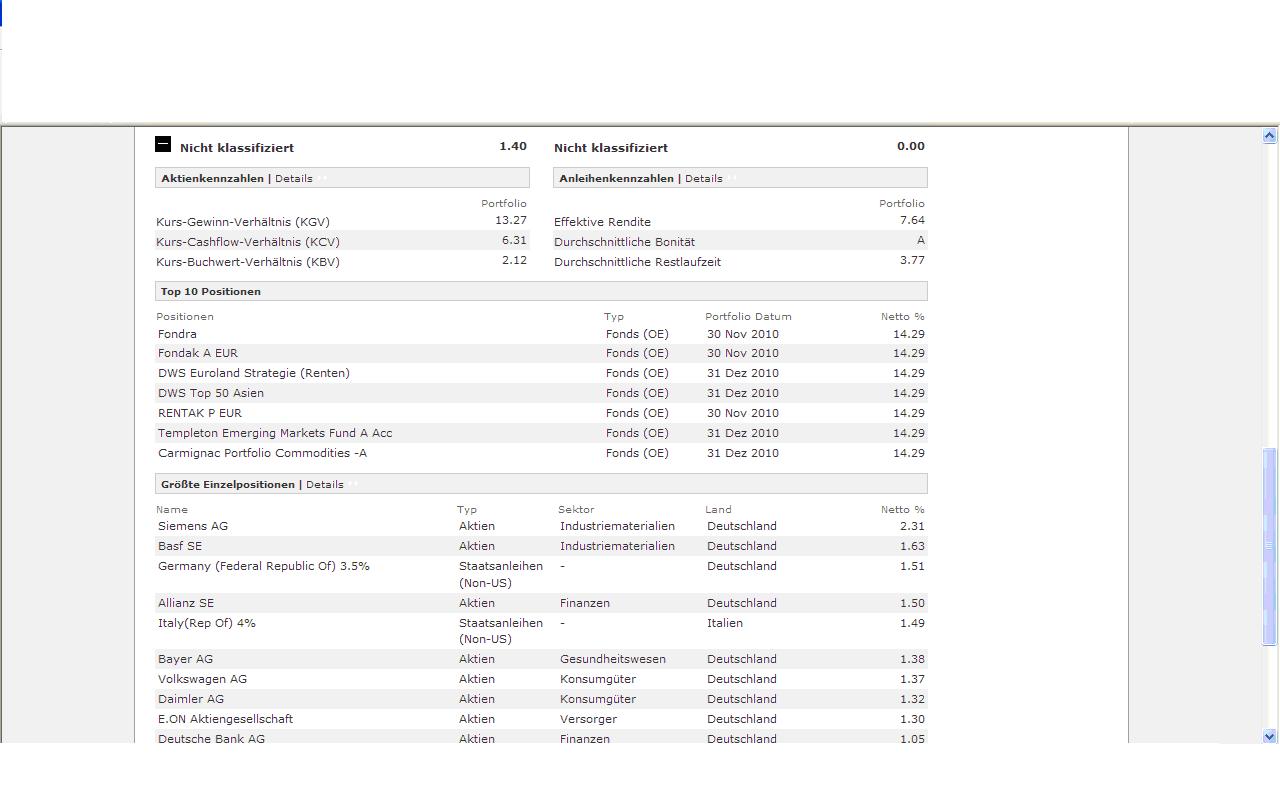Select the Volkswagen AG position name

(x=202, y=679)
